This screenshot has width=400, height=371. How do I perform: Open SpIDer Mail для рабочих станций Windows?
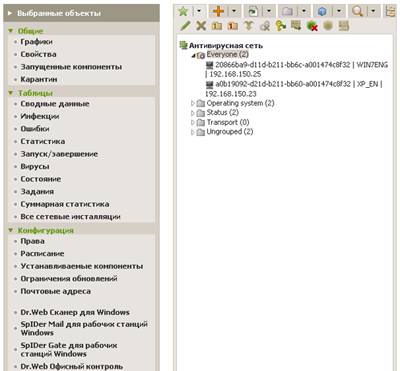pos(84,328)
